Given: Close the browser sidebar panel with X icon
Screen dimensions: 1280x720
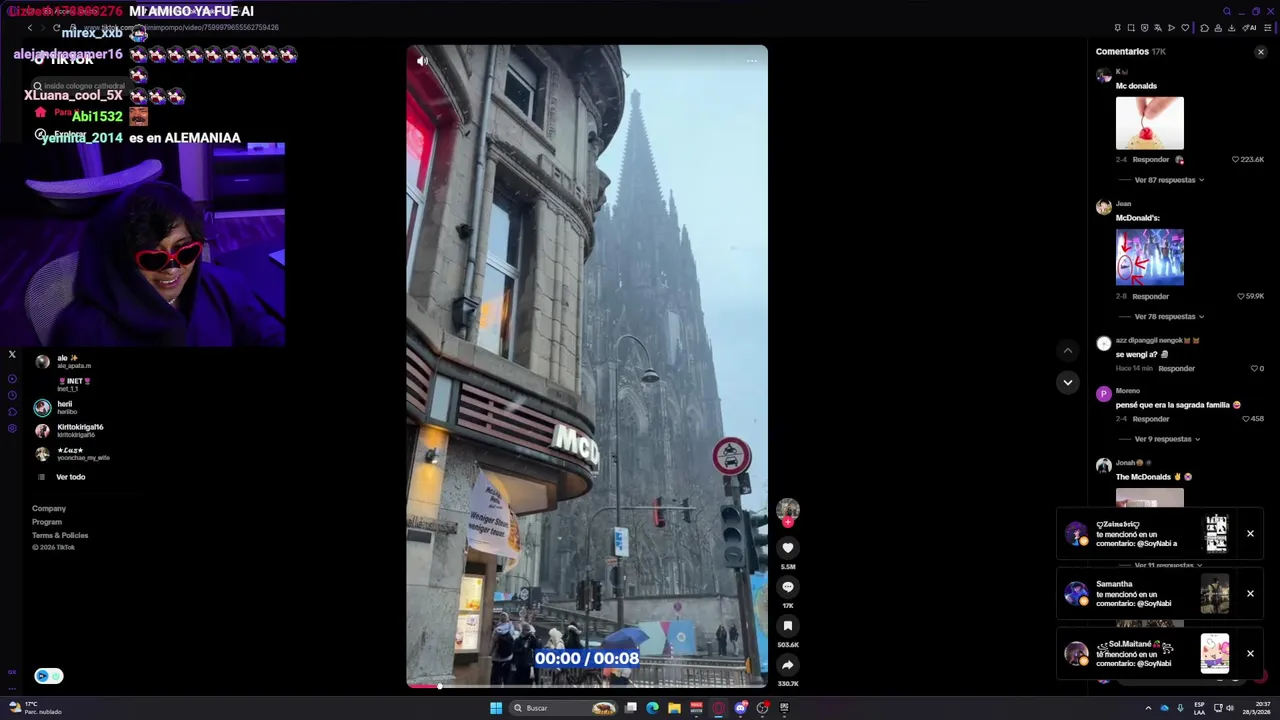Looking at the screenshot, I should pos(12,354).
